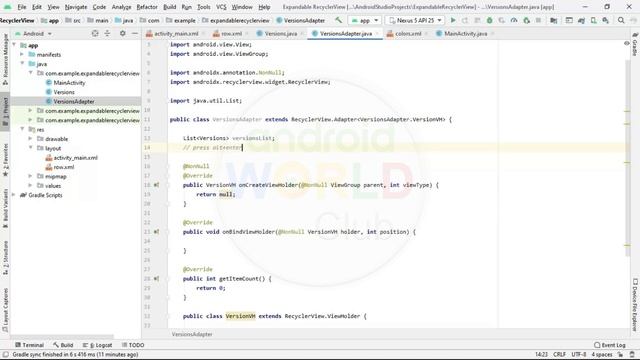Expand the Gradle Scripts node

[x=14, y=195]
